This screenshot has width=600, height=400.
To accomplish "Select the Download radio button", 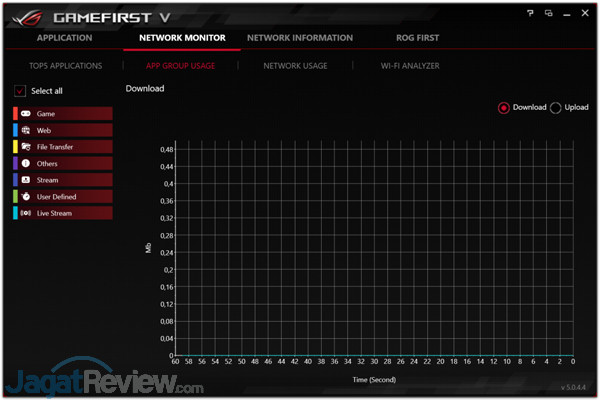I will 504,108.
